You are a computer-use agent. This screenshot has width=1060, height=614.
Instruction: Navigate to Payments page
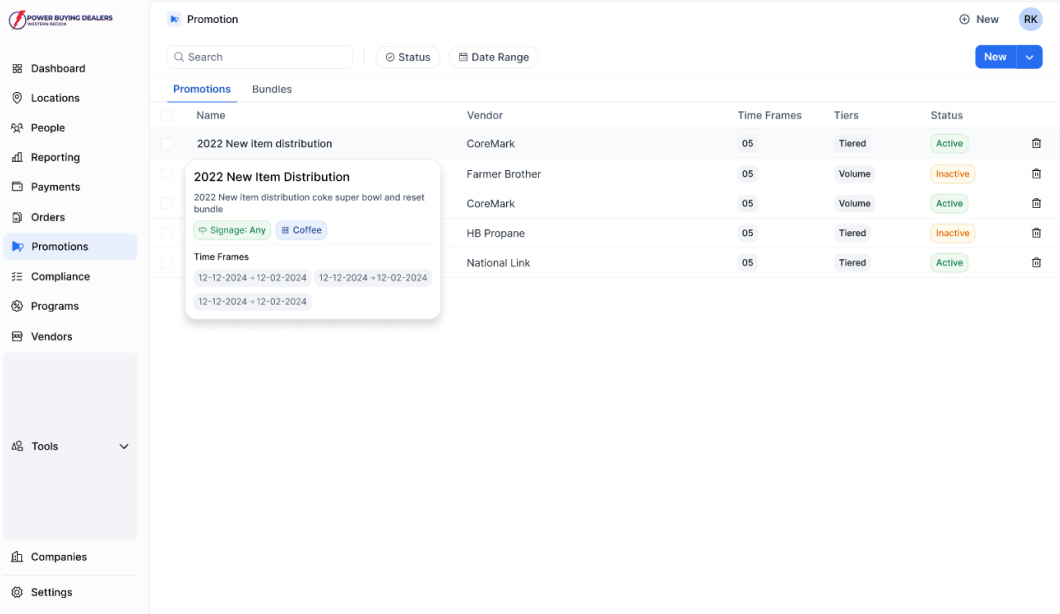pos(55,187)
